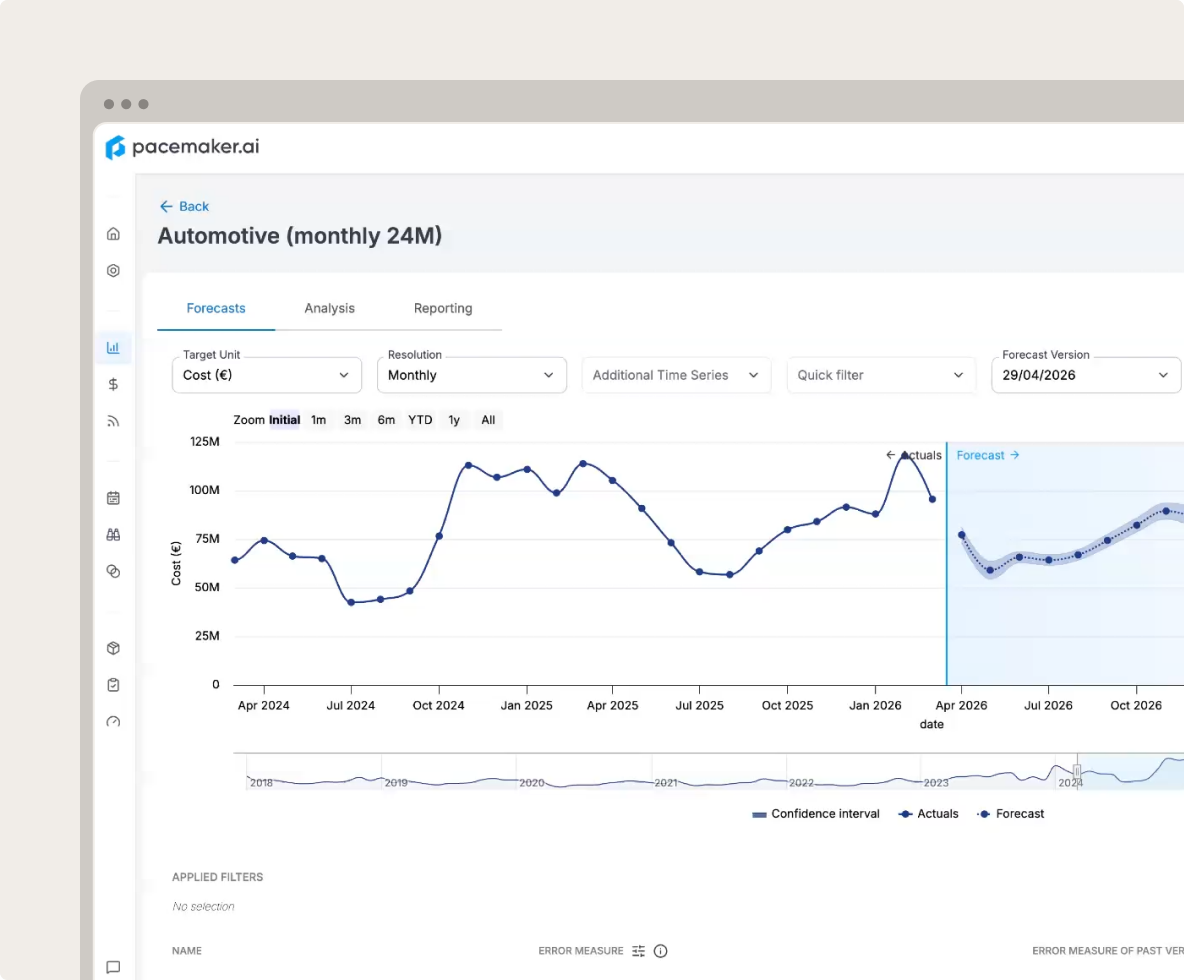Open the error measure info icon
The height and width of the screenshot is (980, 1184).
[x=661, y=951]
